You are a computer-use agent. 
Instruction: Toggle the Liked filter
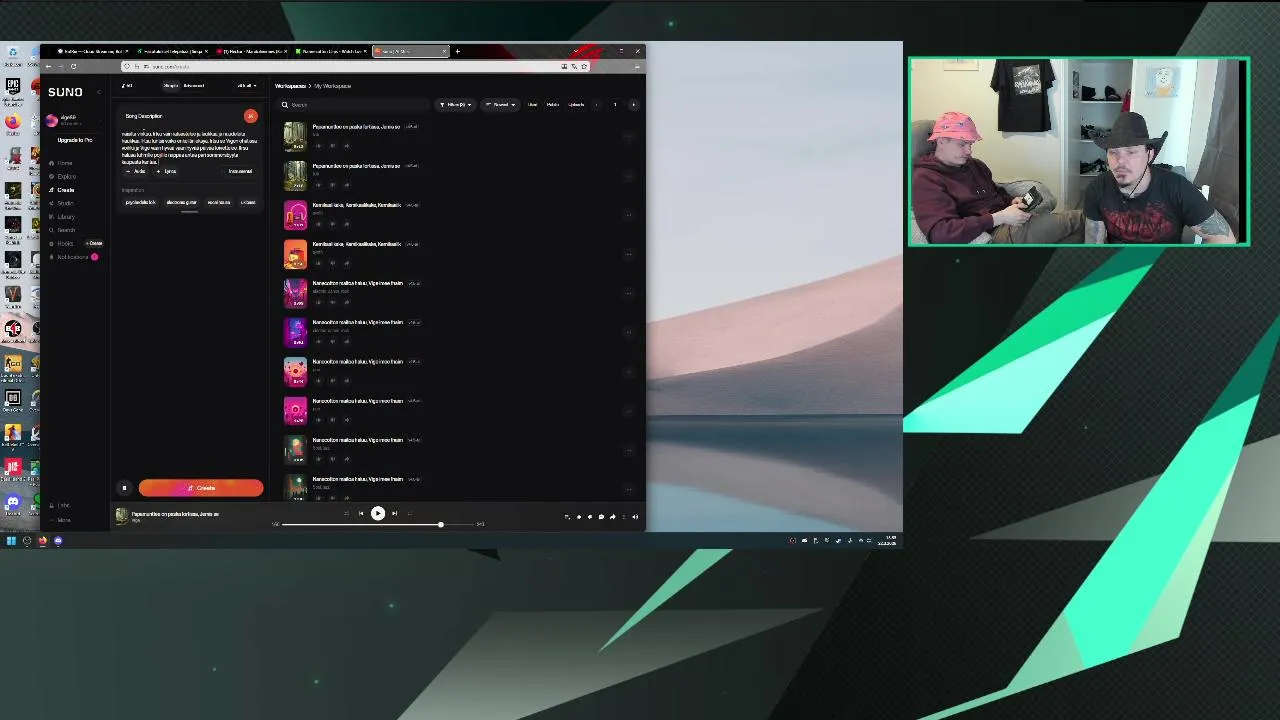coord(532,105)
